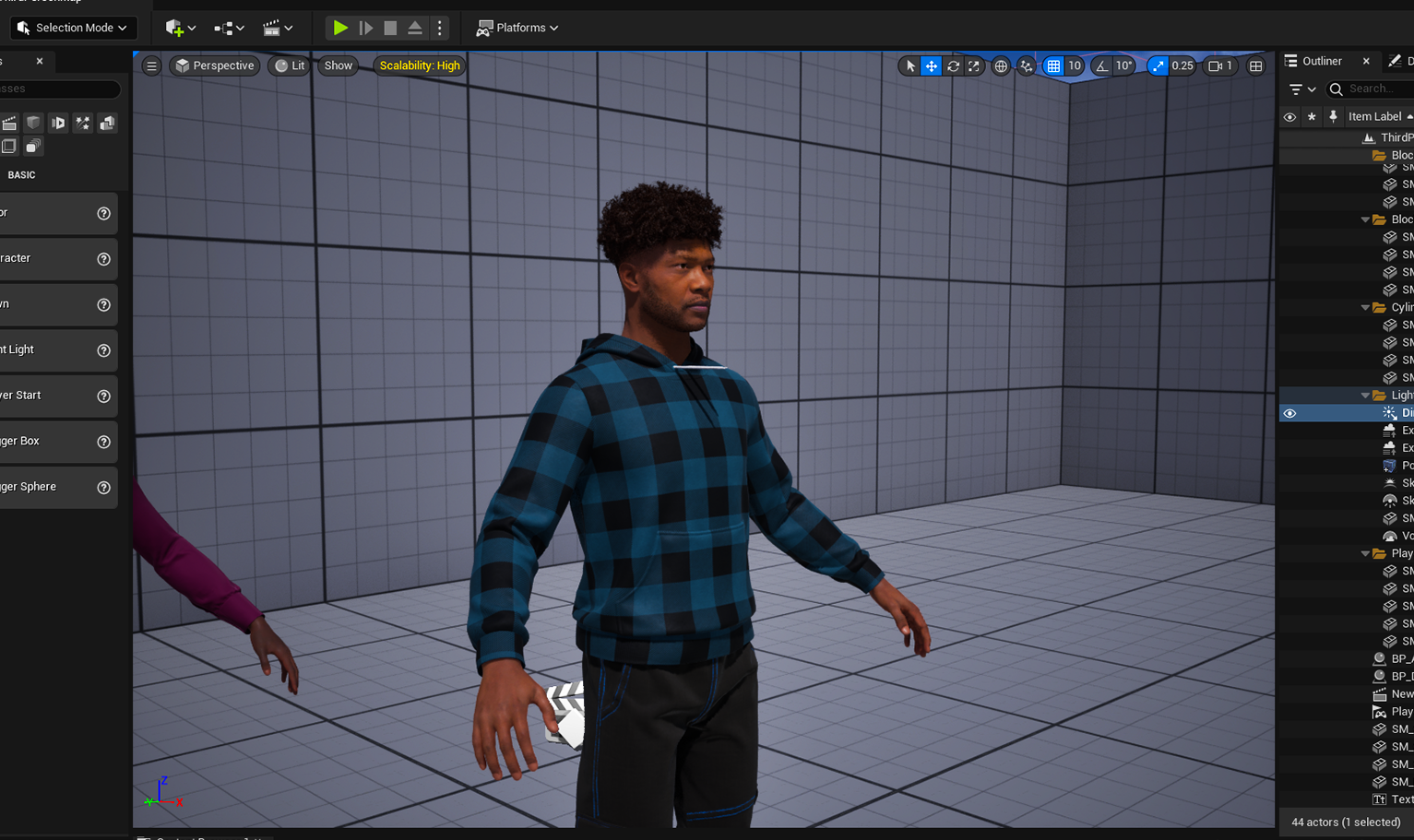Viewport: 1414px width, 840px height.
Task: Click the Eject from player button
Action: pos(415,28)
